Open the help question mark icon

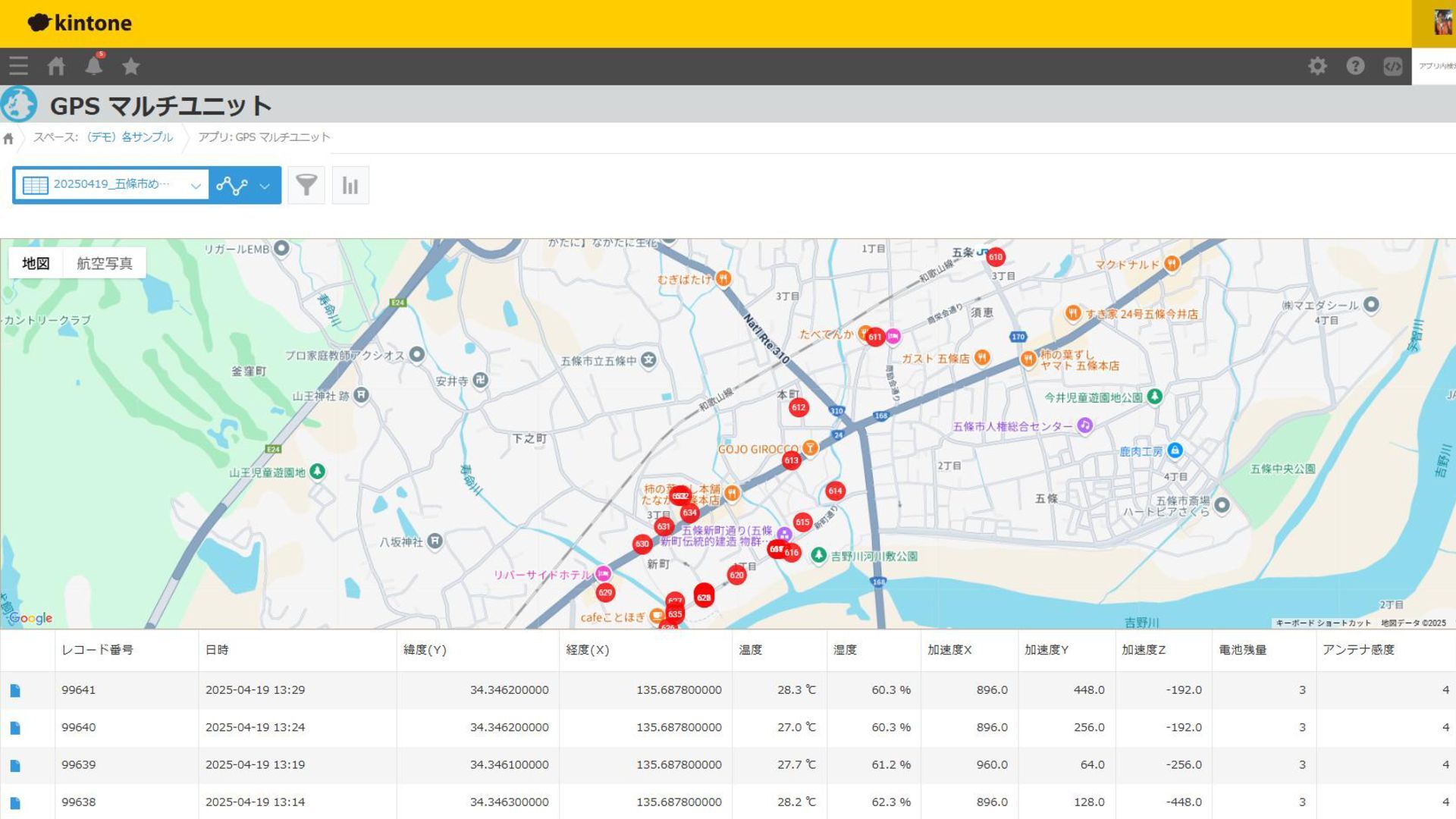[1355, 66]
